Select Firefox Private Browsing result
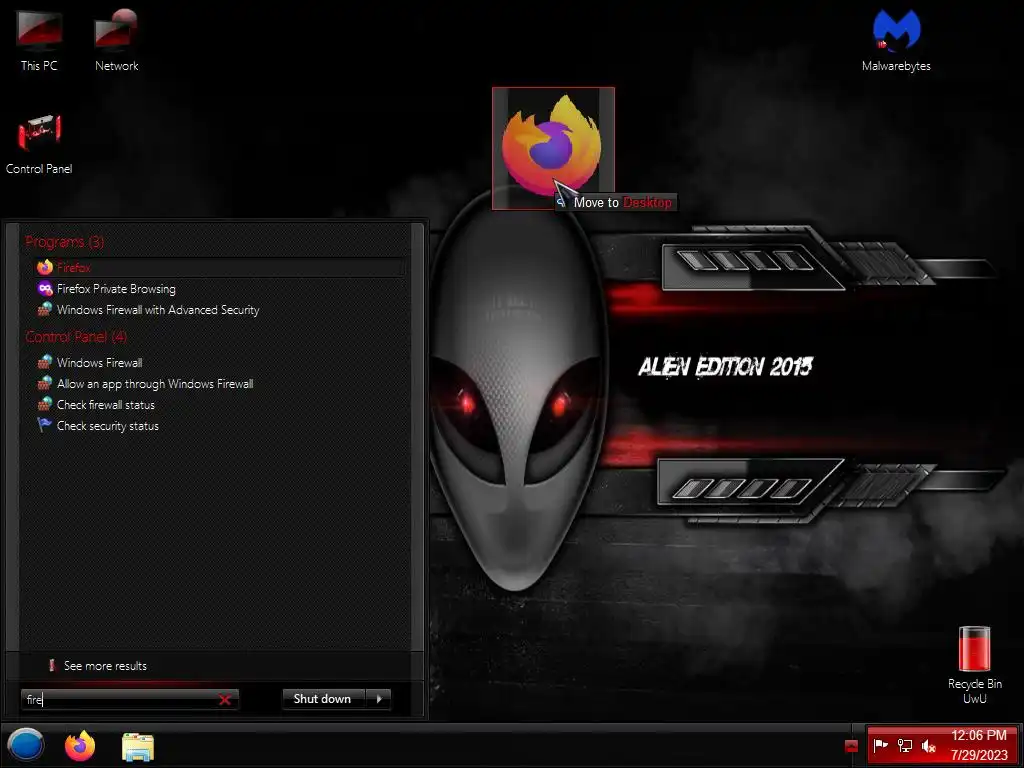Image resolution: width=1024 pixels, height=768 pixels. 219,289
